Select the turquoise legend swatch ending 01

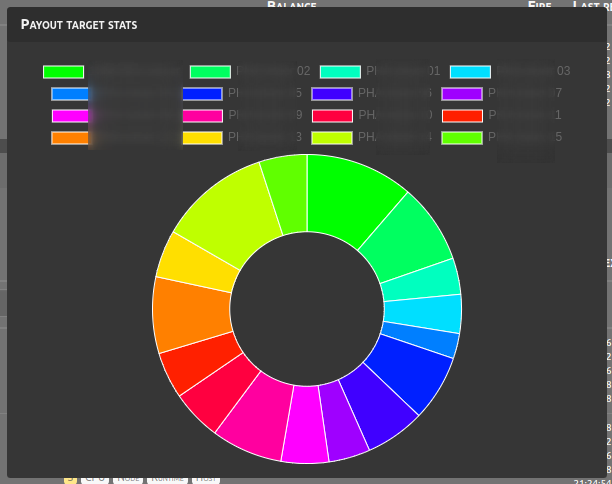click(340, 72)
